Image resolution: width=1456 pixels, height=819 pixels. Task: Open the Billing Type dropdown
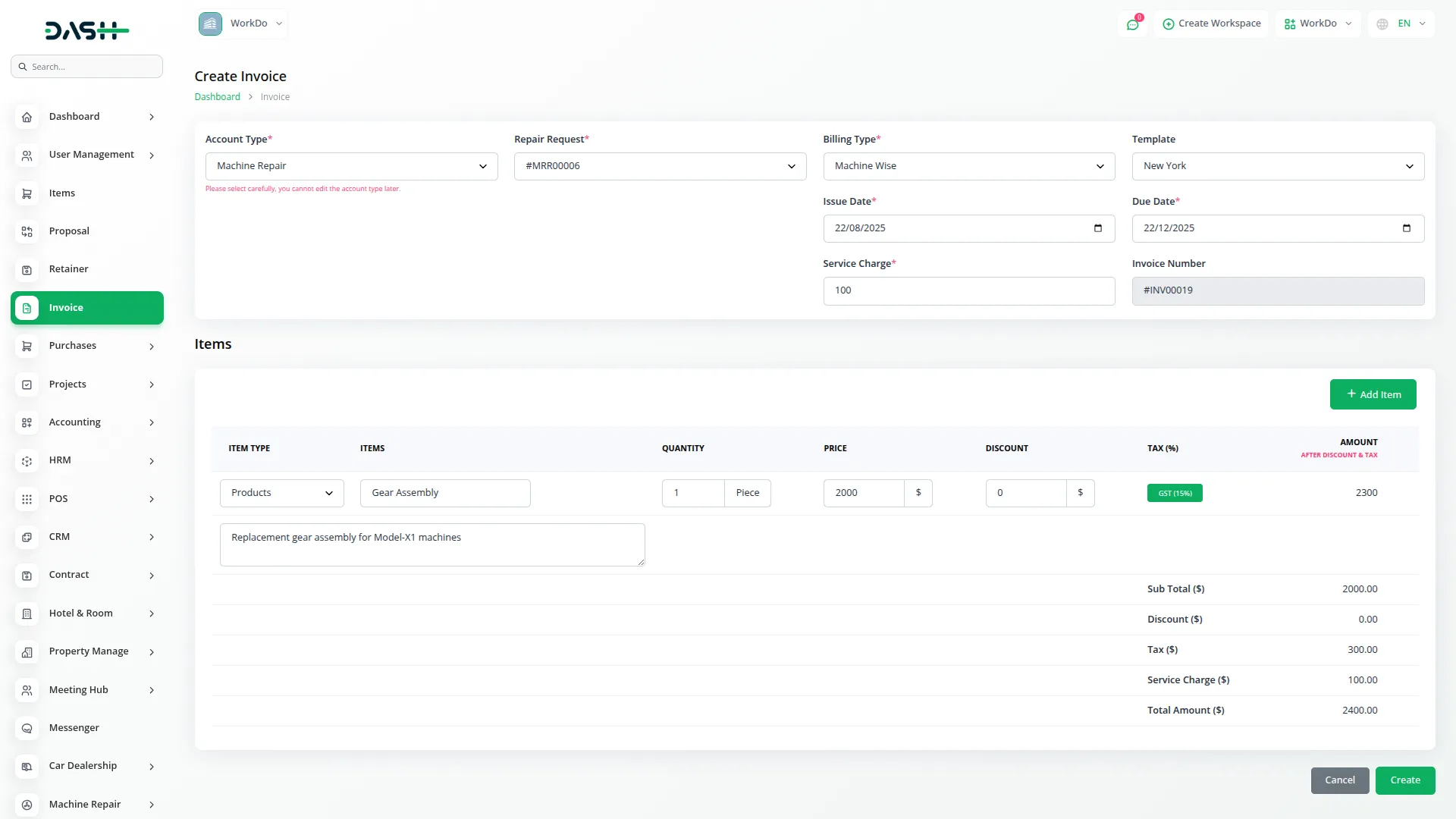coord(968,166)
